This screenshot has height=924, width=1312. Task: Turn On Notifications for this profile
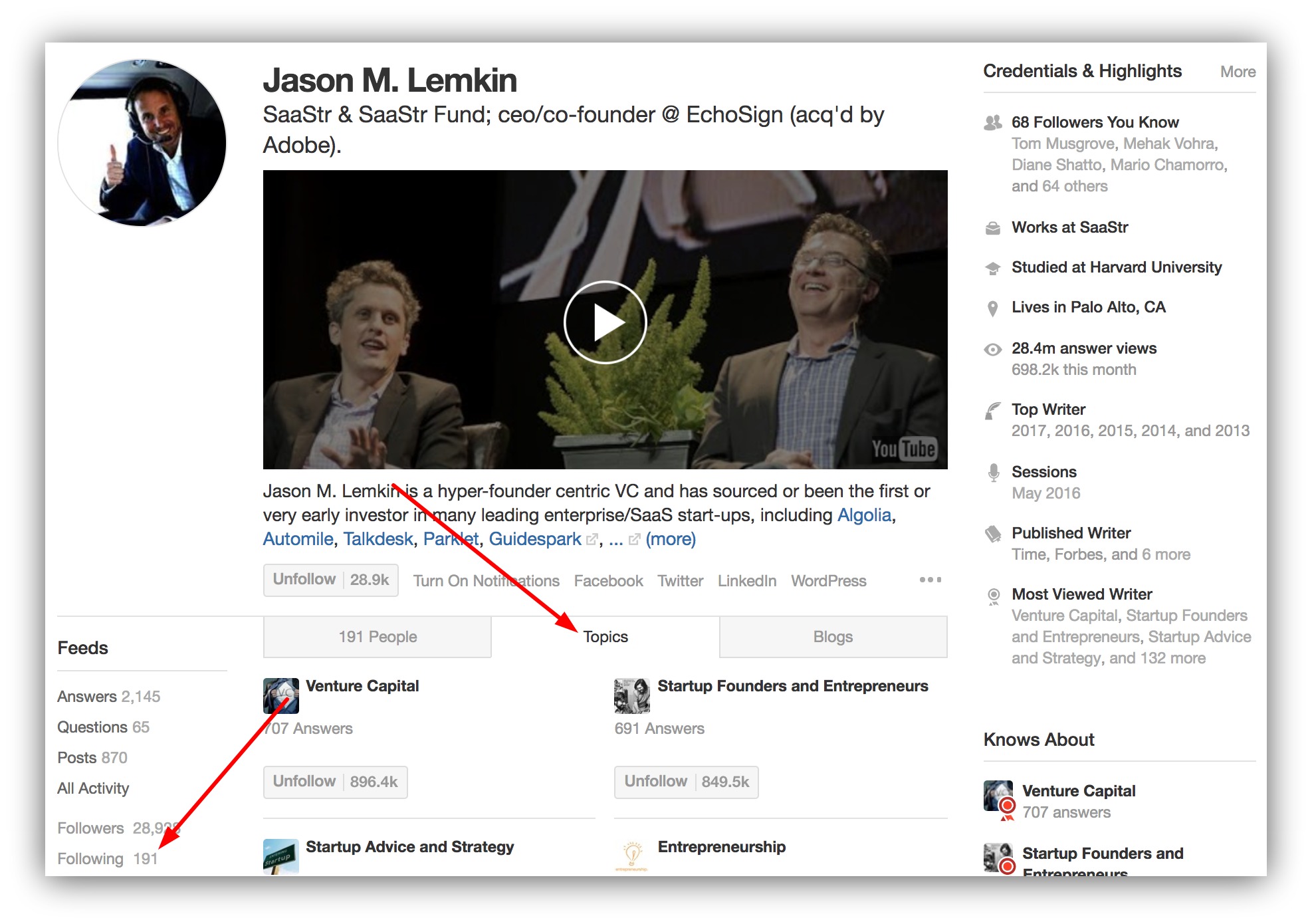pyautogui.click(x=486, y=580)
